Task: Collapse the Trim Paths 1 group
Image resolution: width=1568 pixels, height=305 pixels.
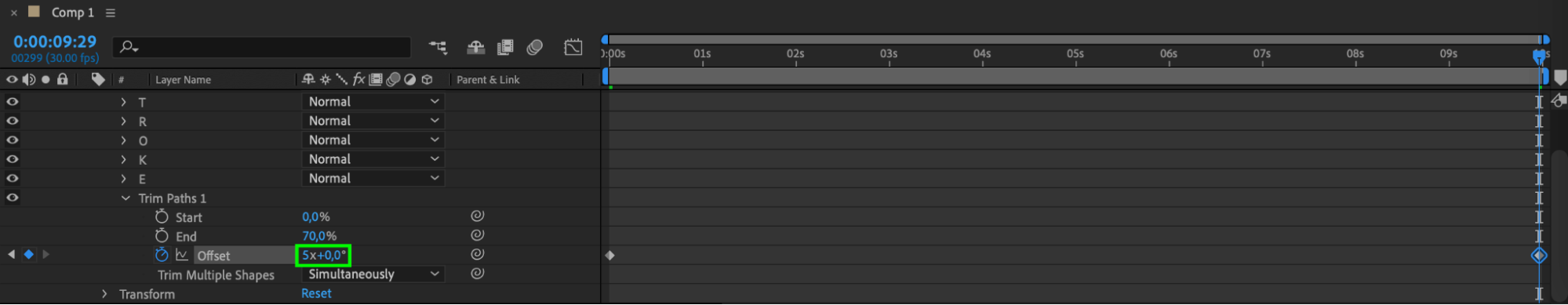Action: tap(126, 198)
